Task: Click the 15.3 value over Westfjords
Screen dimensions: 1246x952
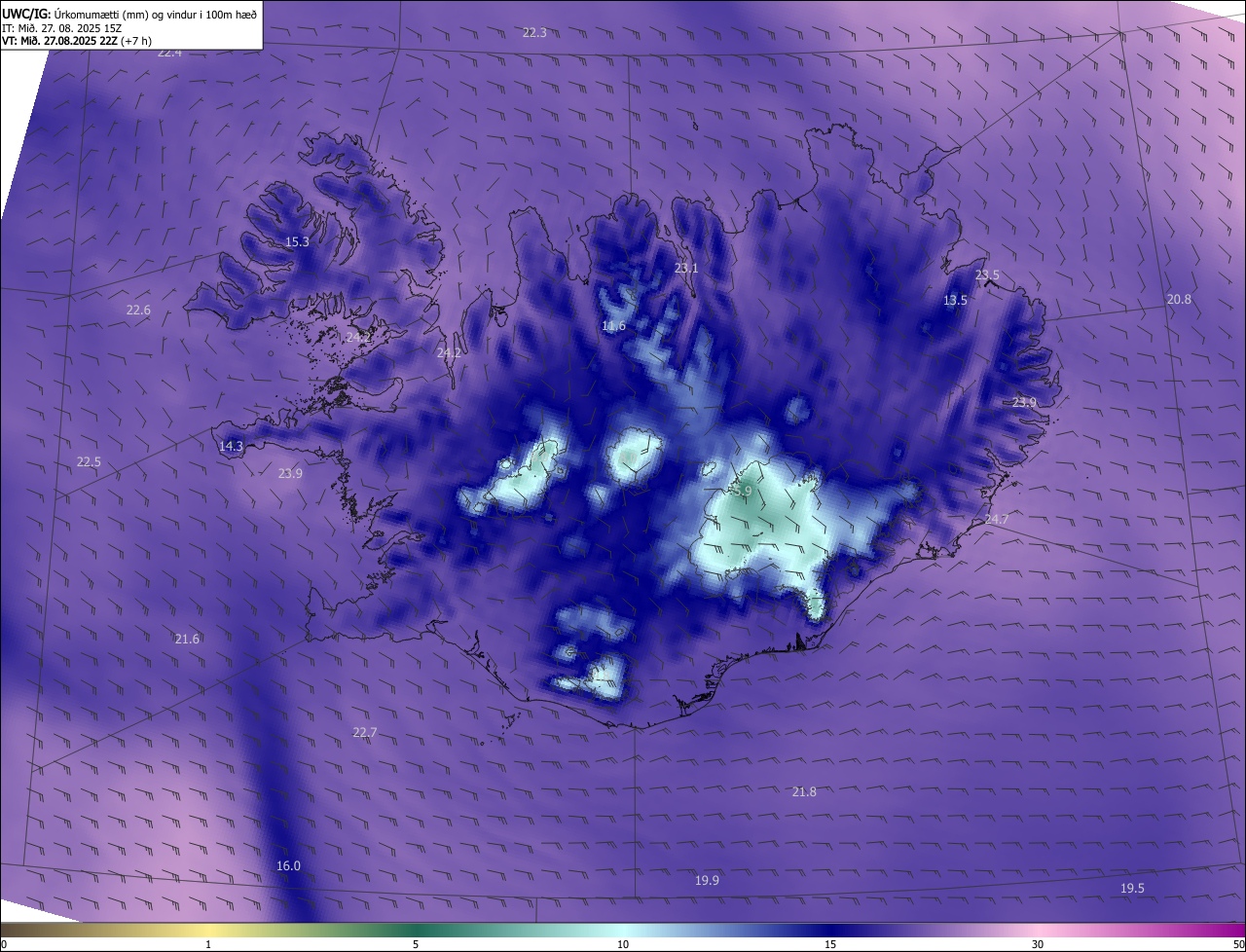Action: 297,241
